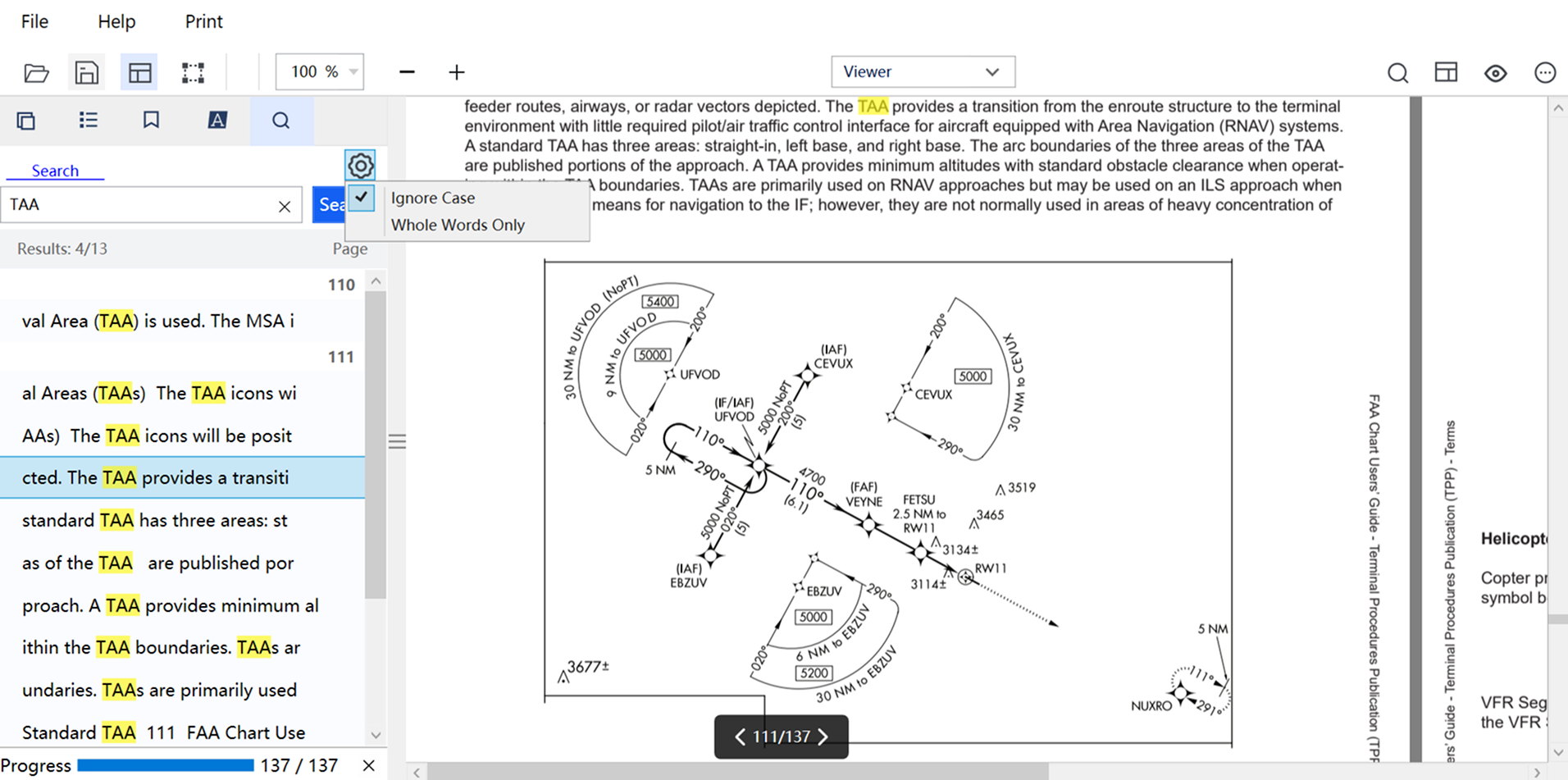This screenshot has width=1568, height=780.
Task: Switch to the bookmarks panel
Action: click(151, 121)
